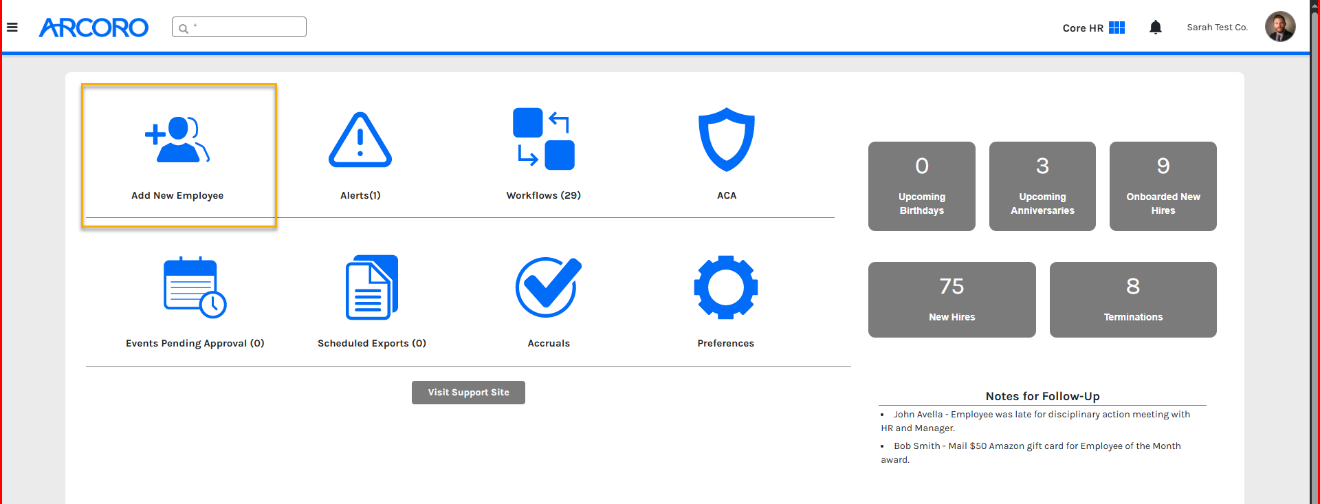
Task: Select the Bob Smith gift card note
Action: point(1030,453)
